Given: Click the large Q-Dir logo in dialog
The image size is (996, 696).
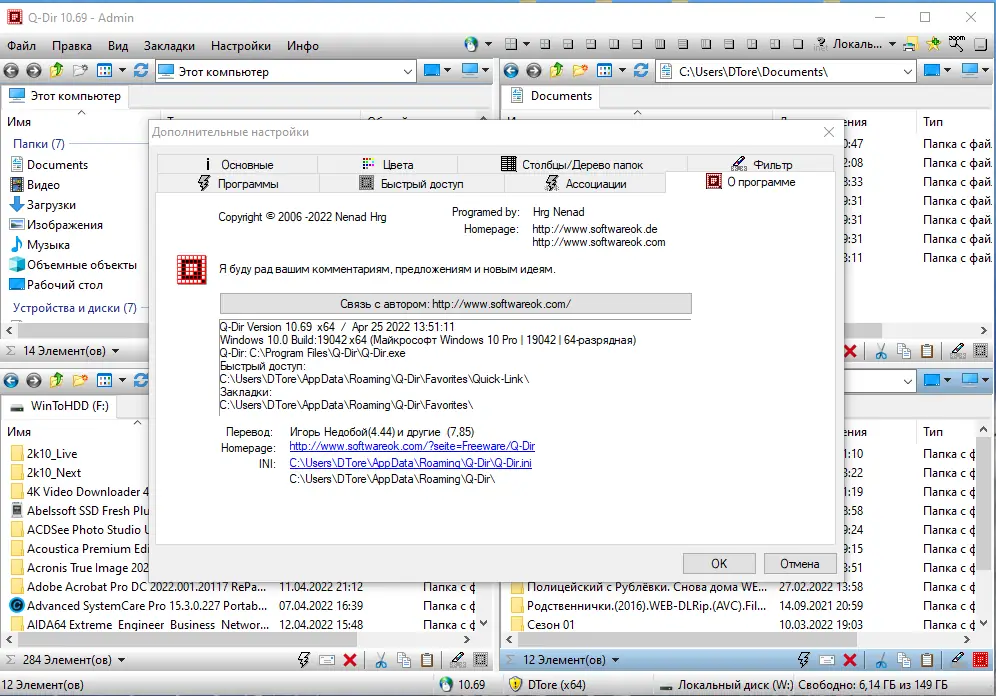Looking at the screenshot, I should [191, 269].
